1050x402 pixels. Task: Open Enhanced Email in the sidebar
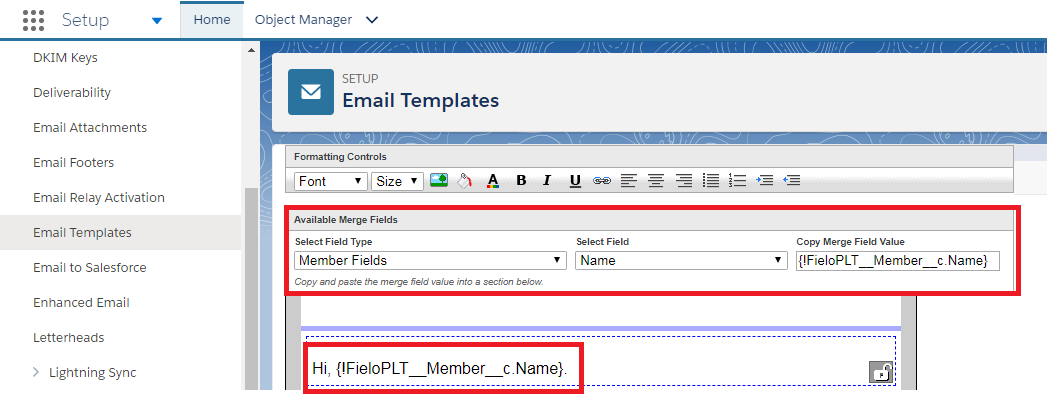coord(81,302)
